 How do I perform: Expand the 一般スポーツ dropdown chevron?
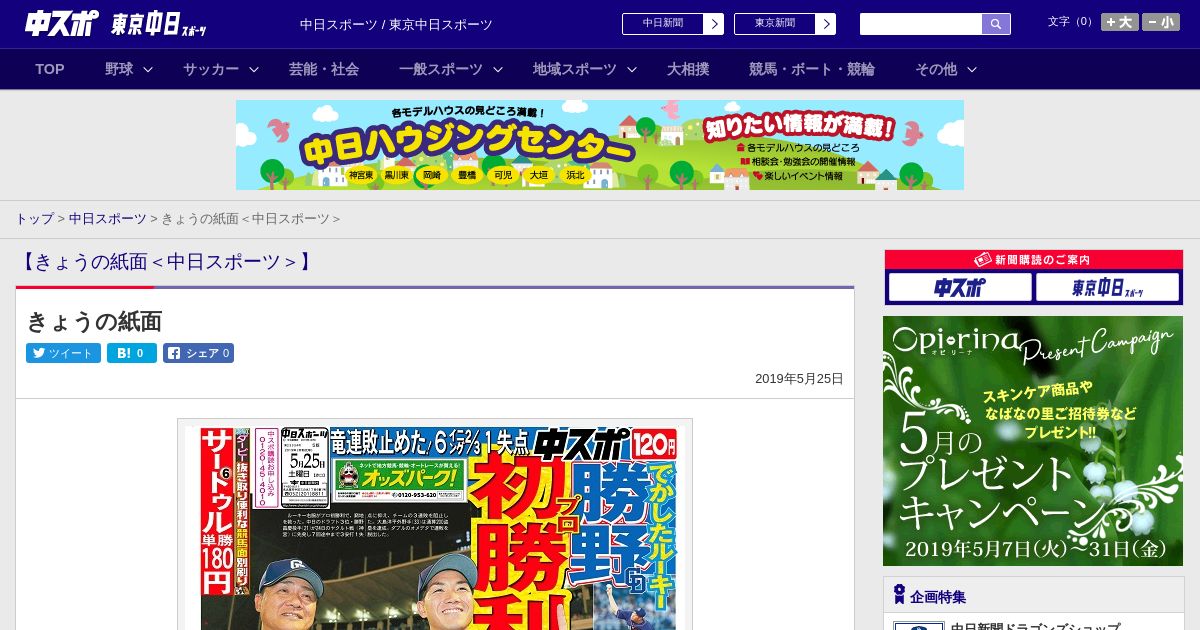[x=498, y=70]
